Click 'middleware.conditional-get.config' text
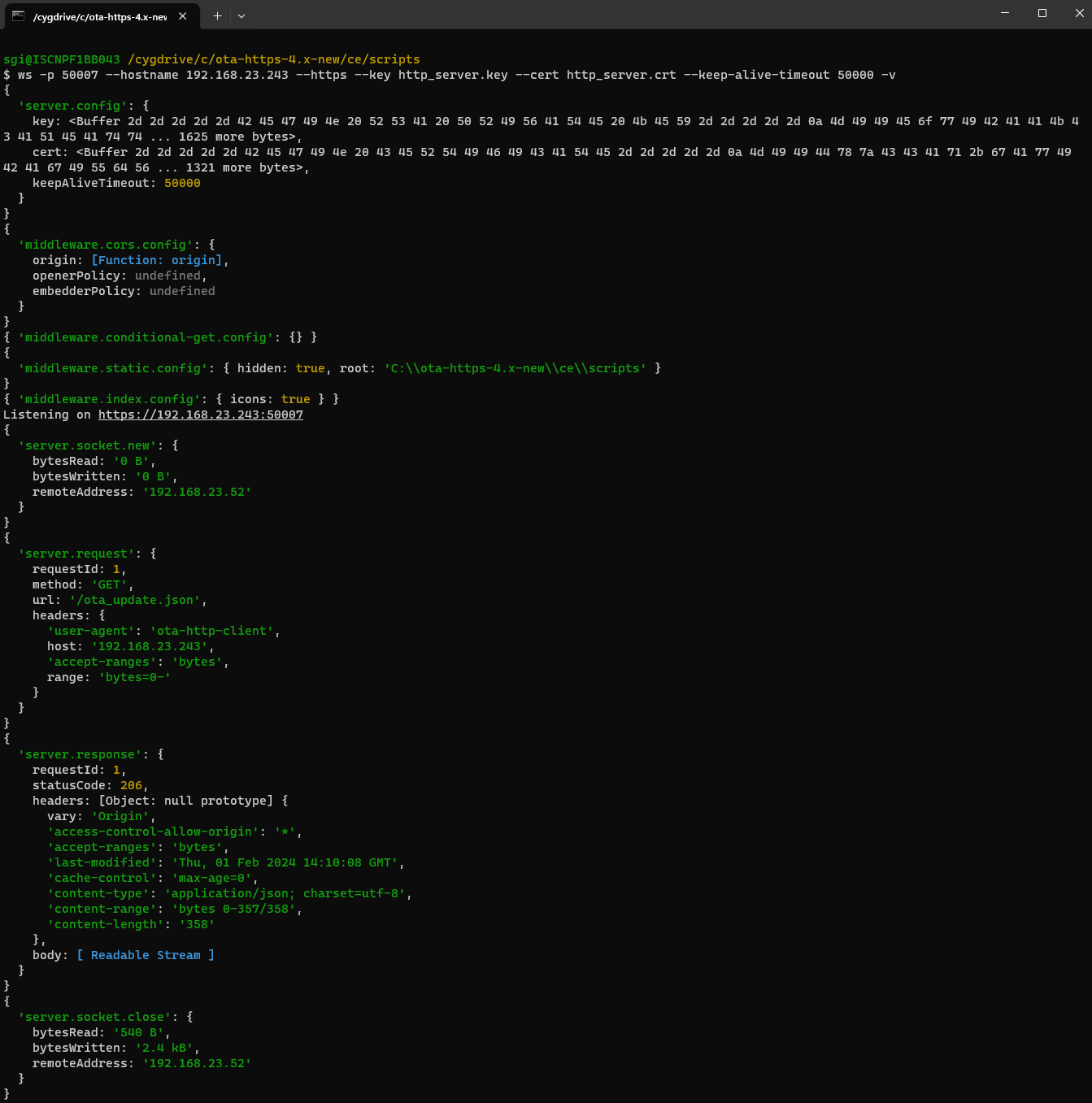 [x=146, y=337]
